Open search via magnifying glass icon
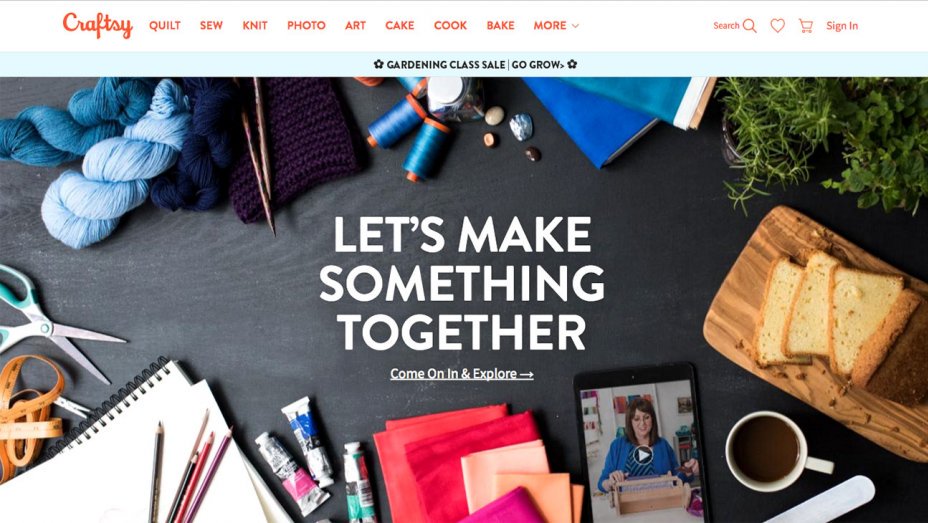Image resolution: width=928 pixels, height=523 pixels. [750, 25]
